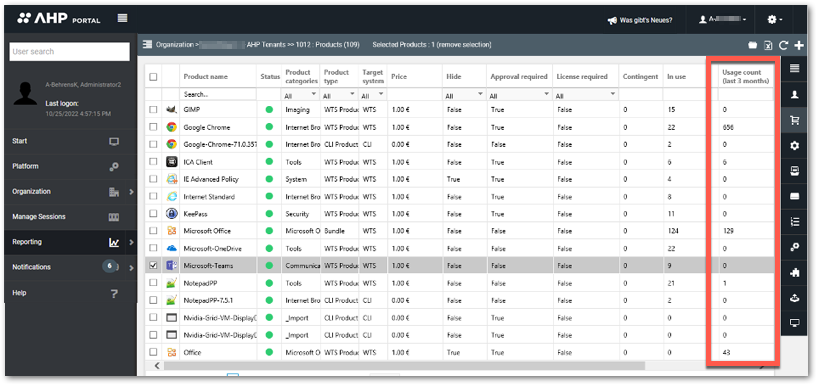Open the Approval required filter dropdown

519,95
